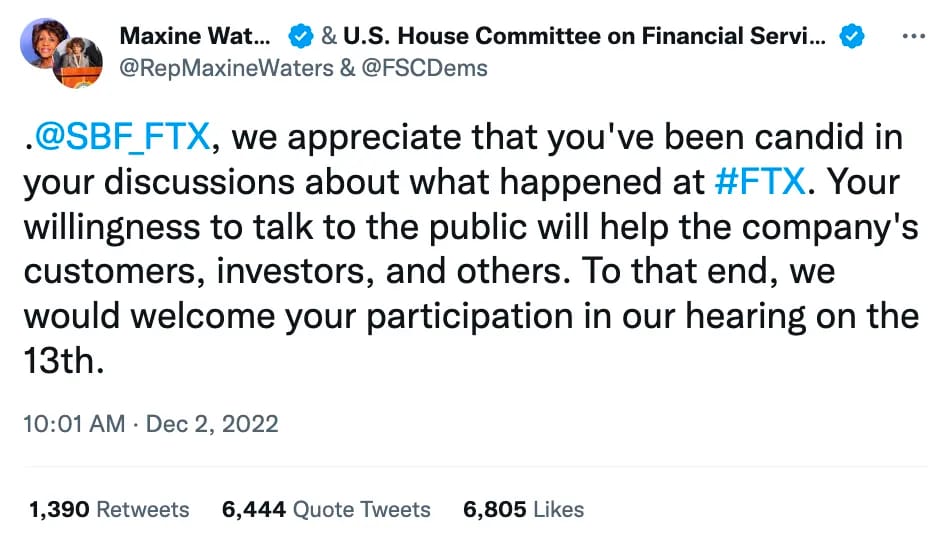This screenshot has width=952, height=534.
Task: View the 6,444 Quote Tweets
Action: [x=326, y=510]
